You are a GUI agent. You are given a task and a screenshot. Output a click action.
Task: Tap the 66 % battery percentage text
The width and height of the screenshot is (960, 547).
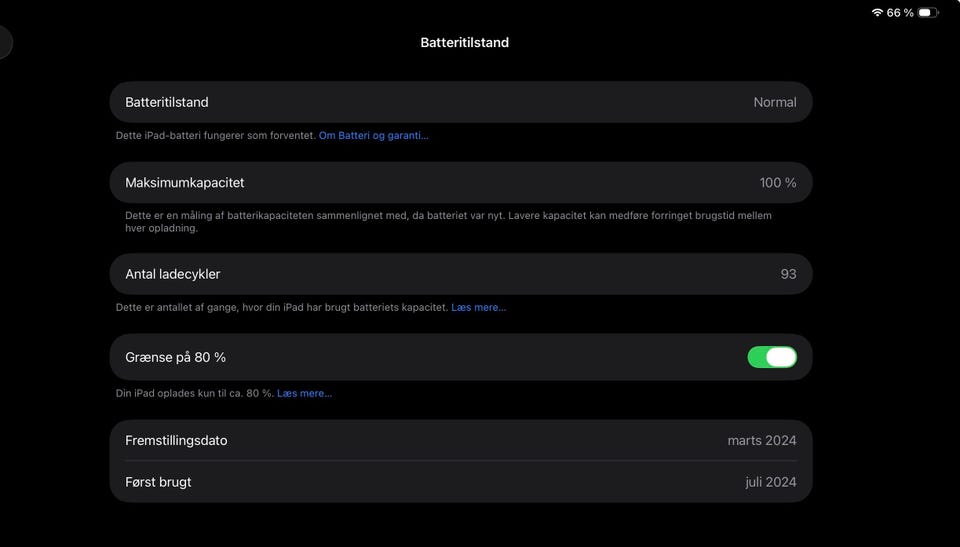[900, 13]
